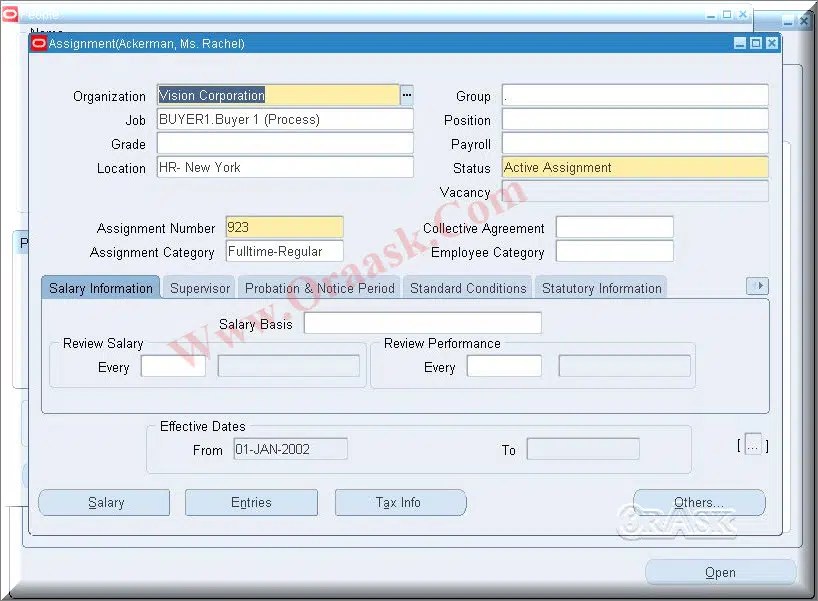Click the Assignment Number field showing 923
The image size is (818, 601).
click(284, 227)
